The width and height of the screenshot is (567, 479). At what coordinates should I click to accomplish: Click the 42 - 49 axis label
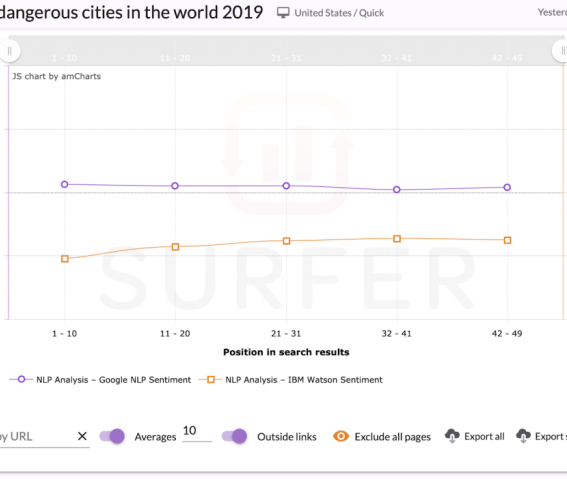click(x=507, y=334)
